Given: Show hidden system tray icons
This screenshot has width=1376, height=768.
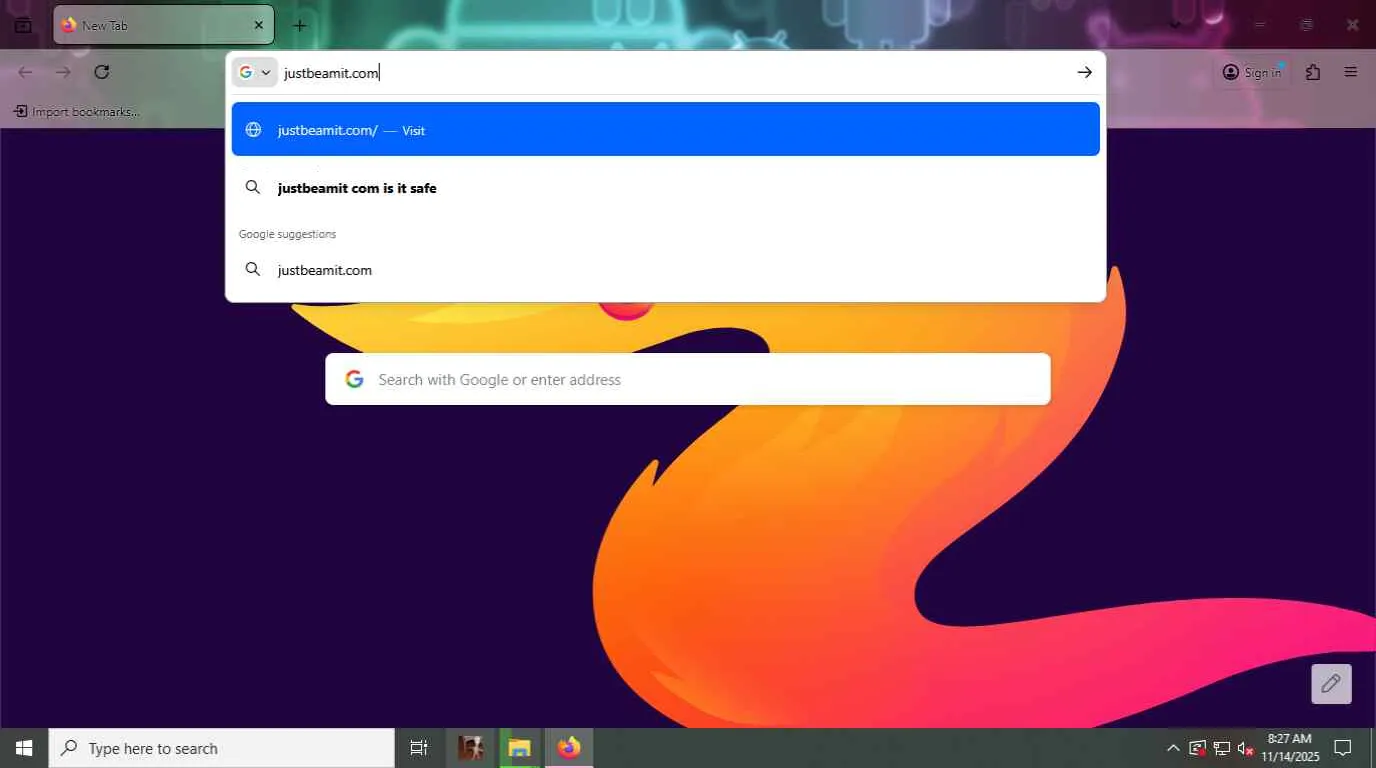Looking at the screenshot, I should coord(1173,748).
